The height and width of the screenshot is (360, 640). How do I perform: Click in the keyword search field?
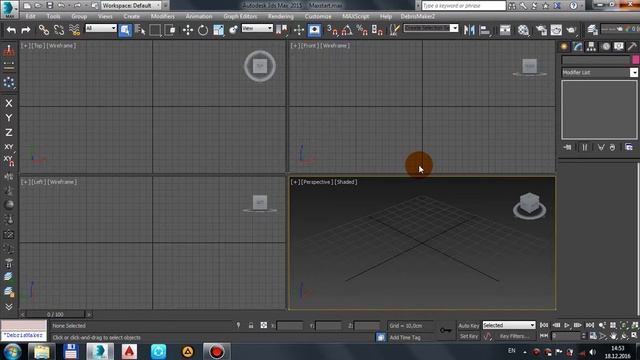point(463,6)
